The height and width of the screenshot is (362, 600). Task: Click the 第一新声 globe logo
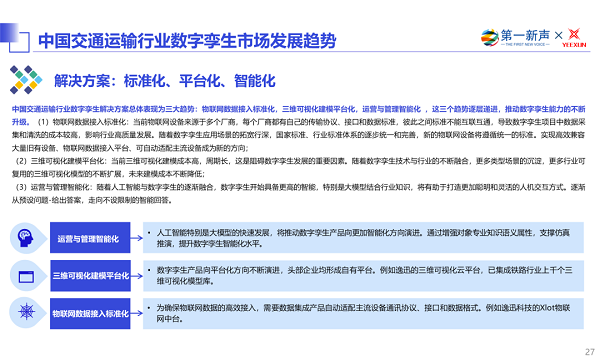click(489, 38)
